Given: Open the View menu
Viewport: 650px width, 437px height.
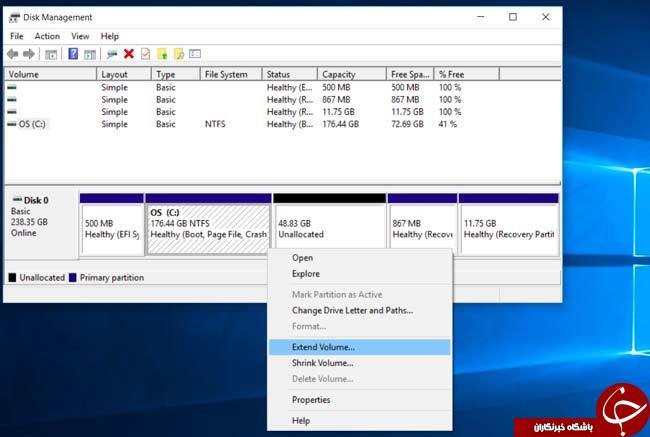Looking at the screenshot, I should pyautogui.click(x=80, y=36).
